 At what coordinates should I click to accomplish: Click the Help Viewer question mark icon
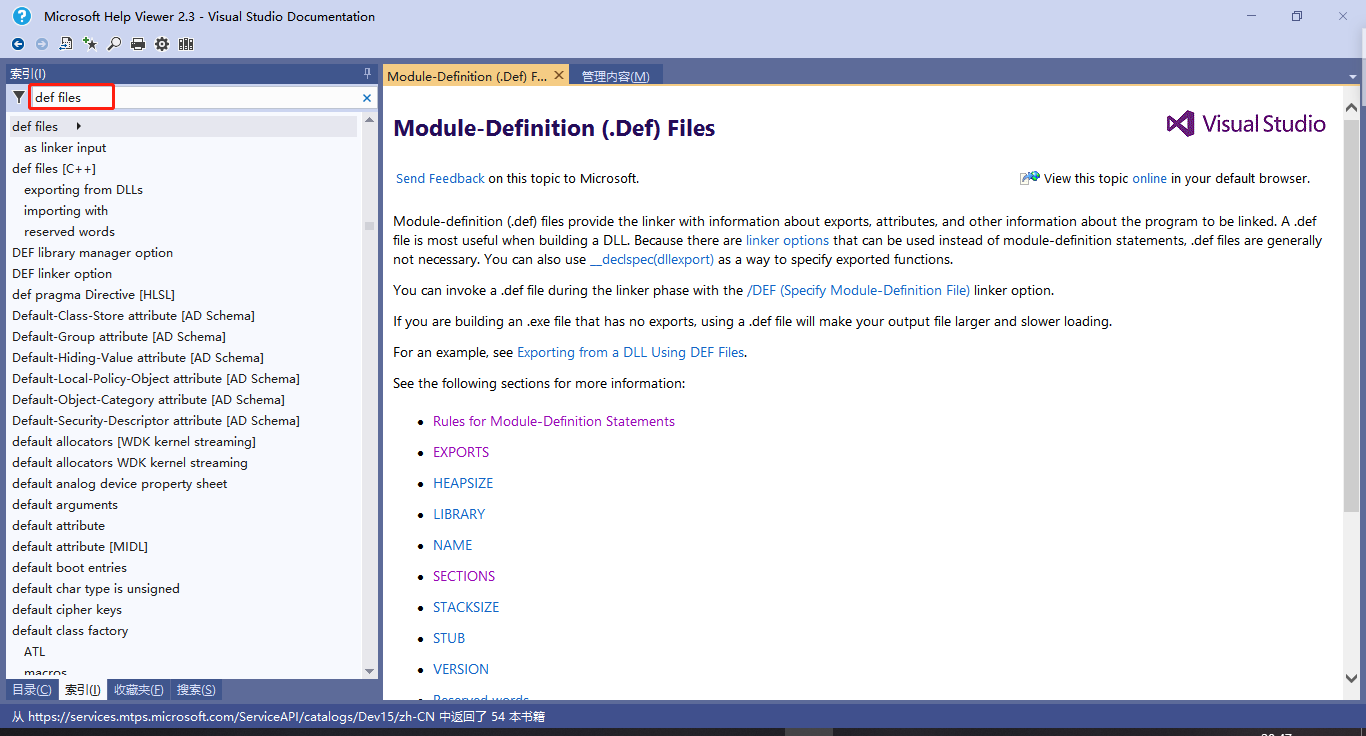(x=21, y=16)
